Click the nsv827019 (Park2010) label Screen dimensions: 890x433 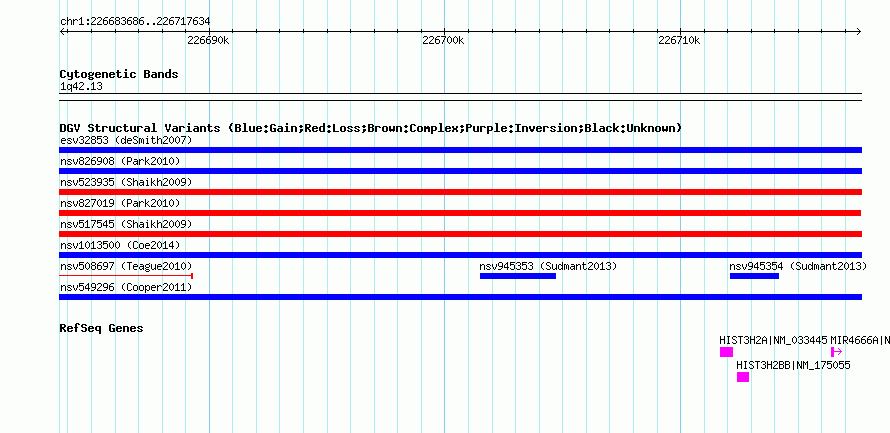click(x=120, y=203)
